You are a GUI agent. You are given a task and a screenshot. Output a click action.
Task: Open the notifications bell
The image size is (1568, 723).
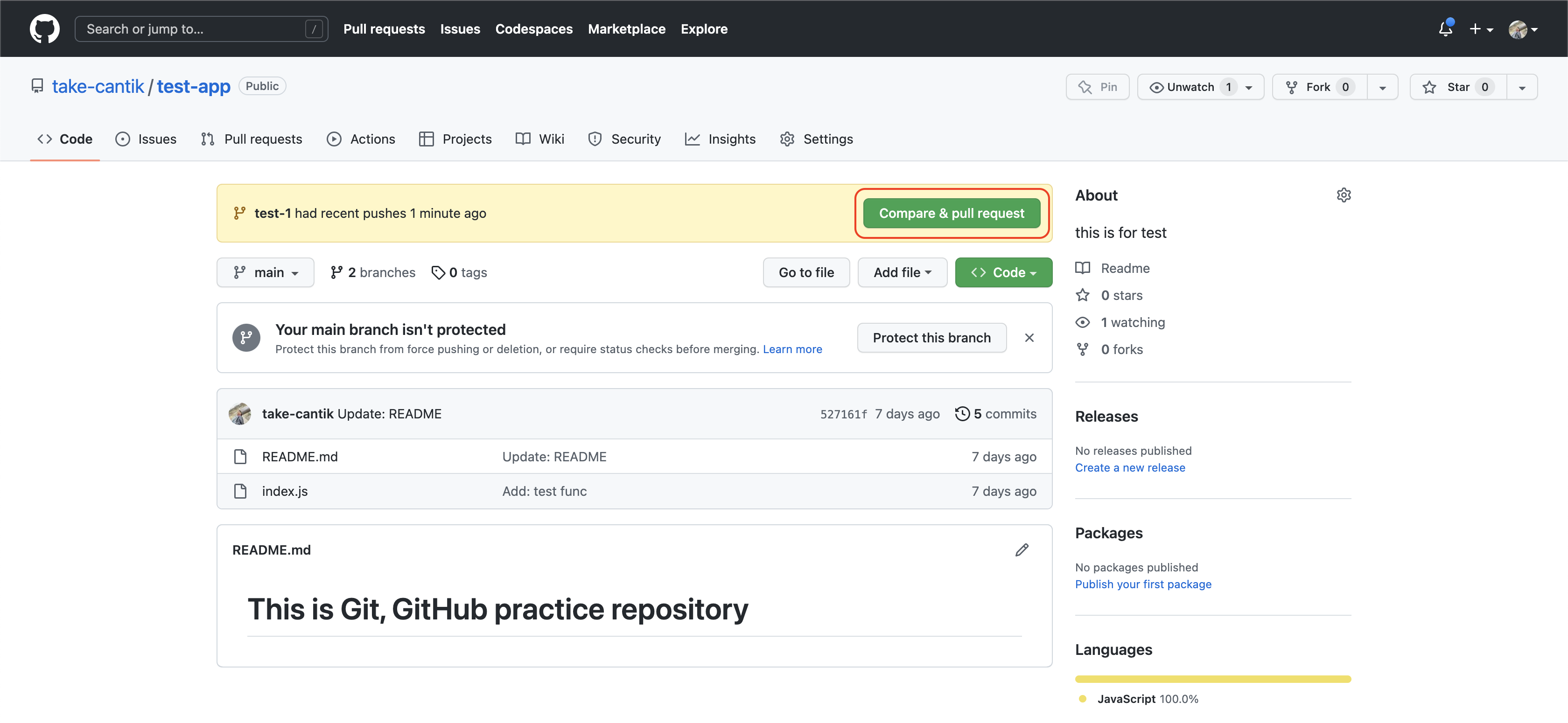point(1445,28)
